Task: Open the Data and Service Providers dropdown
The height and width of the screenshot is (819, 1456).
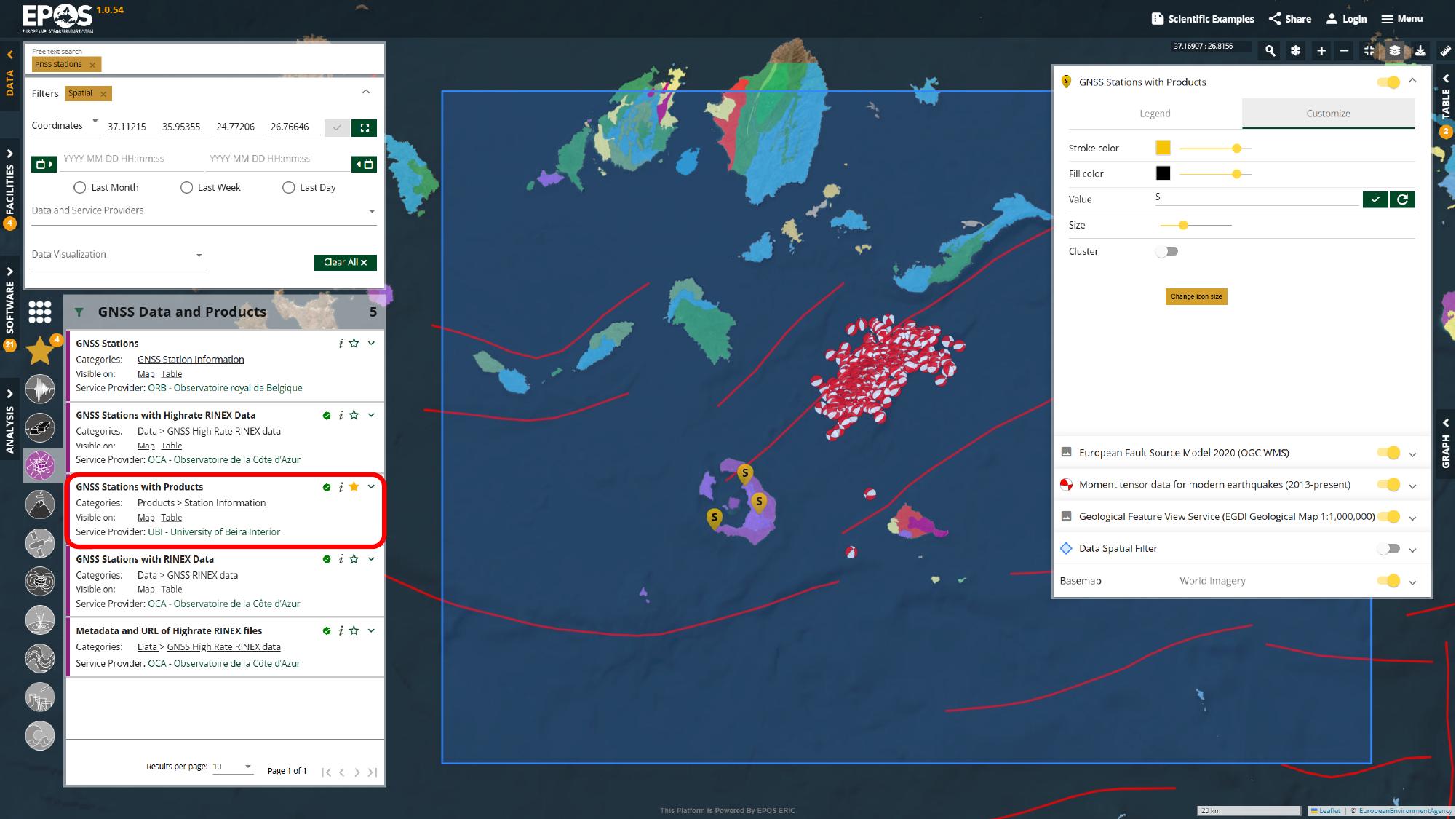Action: click(371, 211)
